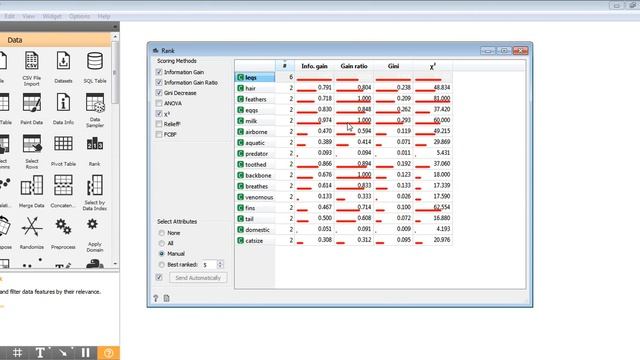This screenshot has width=640, height=360.
Task: Toggle the canvas grid hash icon
Action: (x=17, y=353)
